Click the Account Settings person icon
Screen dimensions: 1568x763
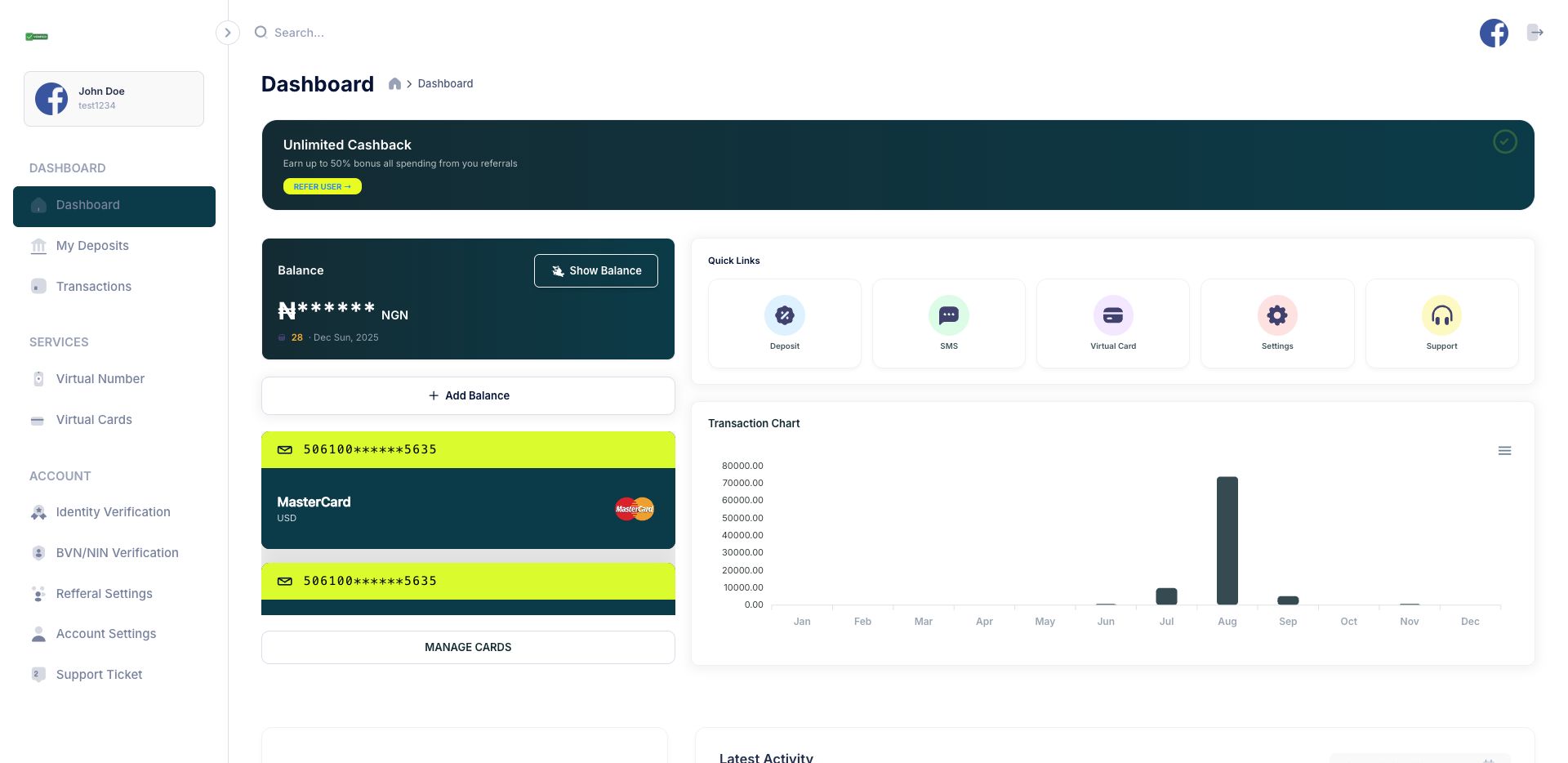[x=38, y=634]
